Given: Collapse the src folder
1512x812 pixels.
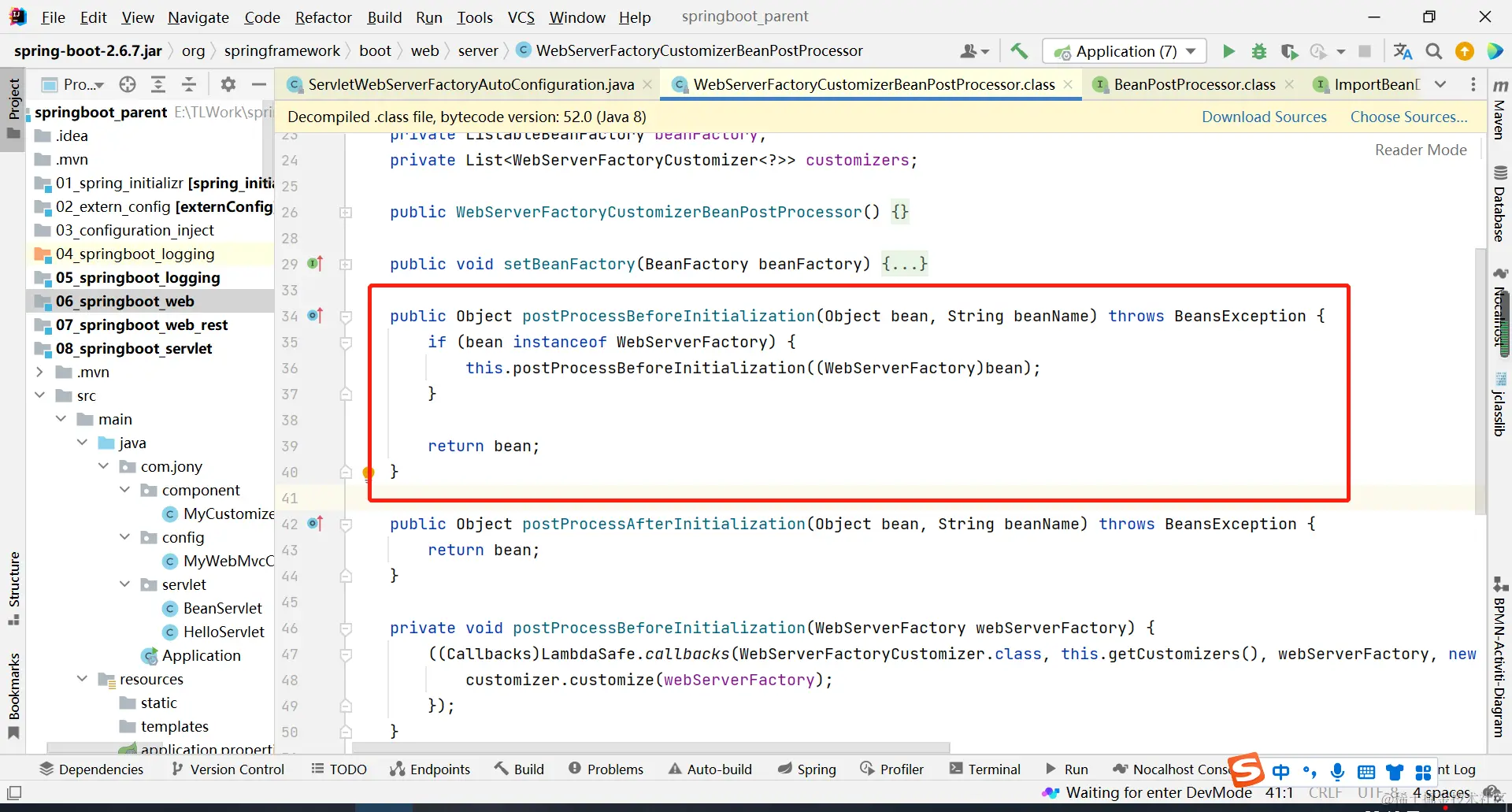Looking at the screenshot, I should point(39,395).
